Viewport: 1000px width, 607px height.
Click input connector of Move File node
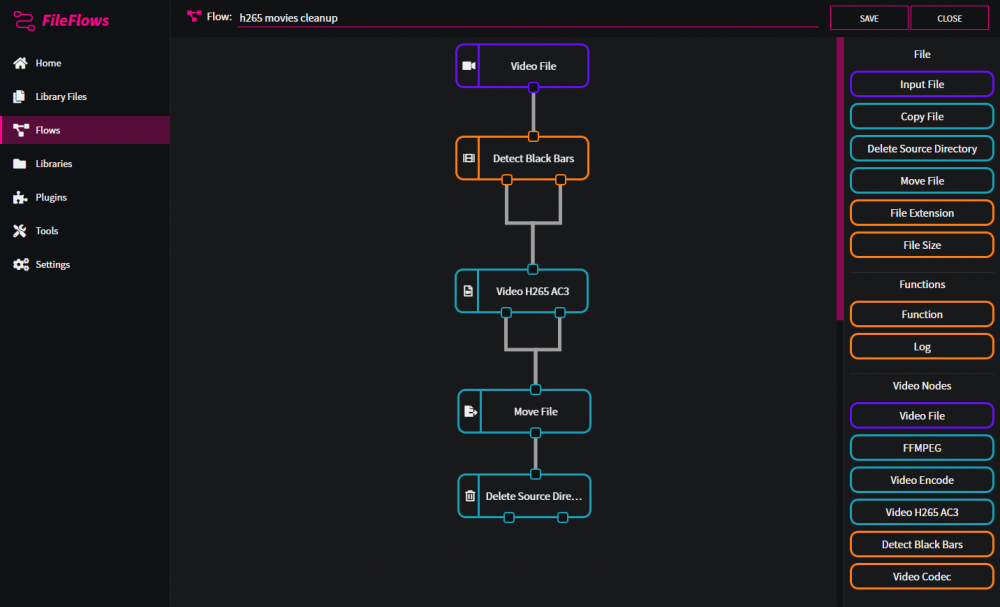[x=536, y=390]
